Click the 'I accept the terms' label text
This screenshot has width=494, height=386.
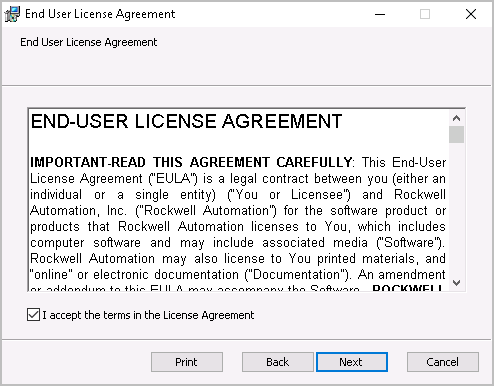pyautogui.click(x=148, y=315)
